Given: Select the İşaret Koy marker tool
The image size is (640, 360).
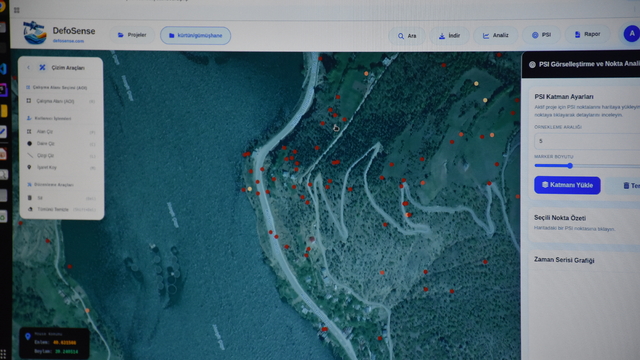Looking at the screenshot, I should click(x=61, y=167).
